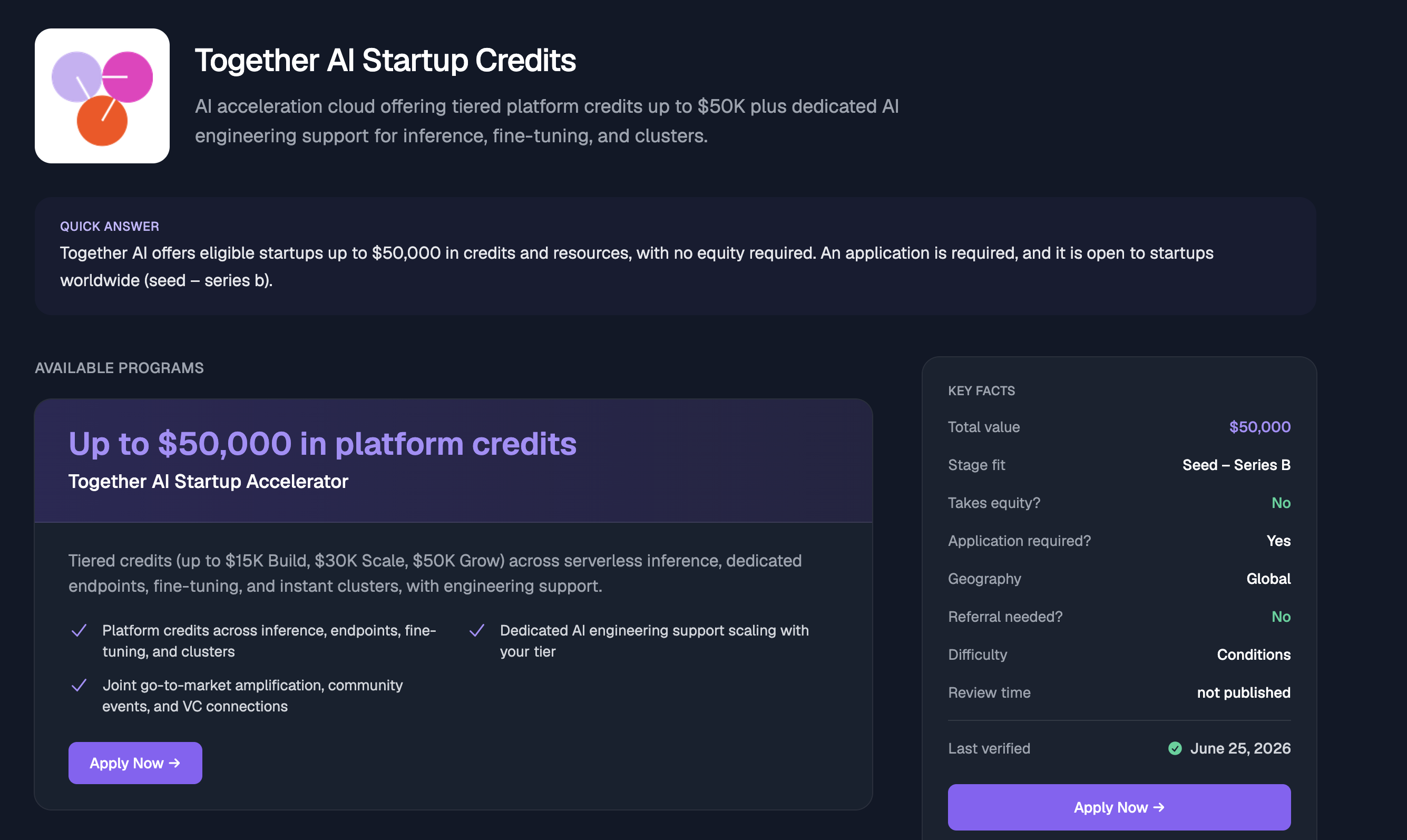This screenshot has width=1407, height=840.
Task: Click the arrow icon in the card's Apply Now button
Action: point(175,763)
